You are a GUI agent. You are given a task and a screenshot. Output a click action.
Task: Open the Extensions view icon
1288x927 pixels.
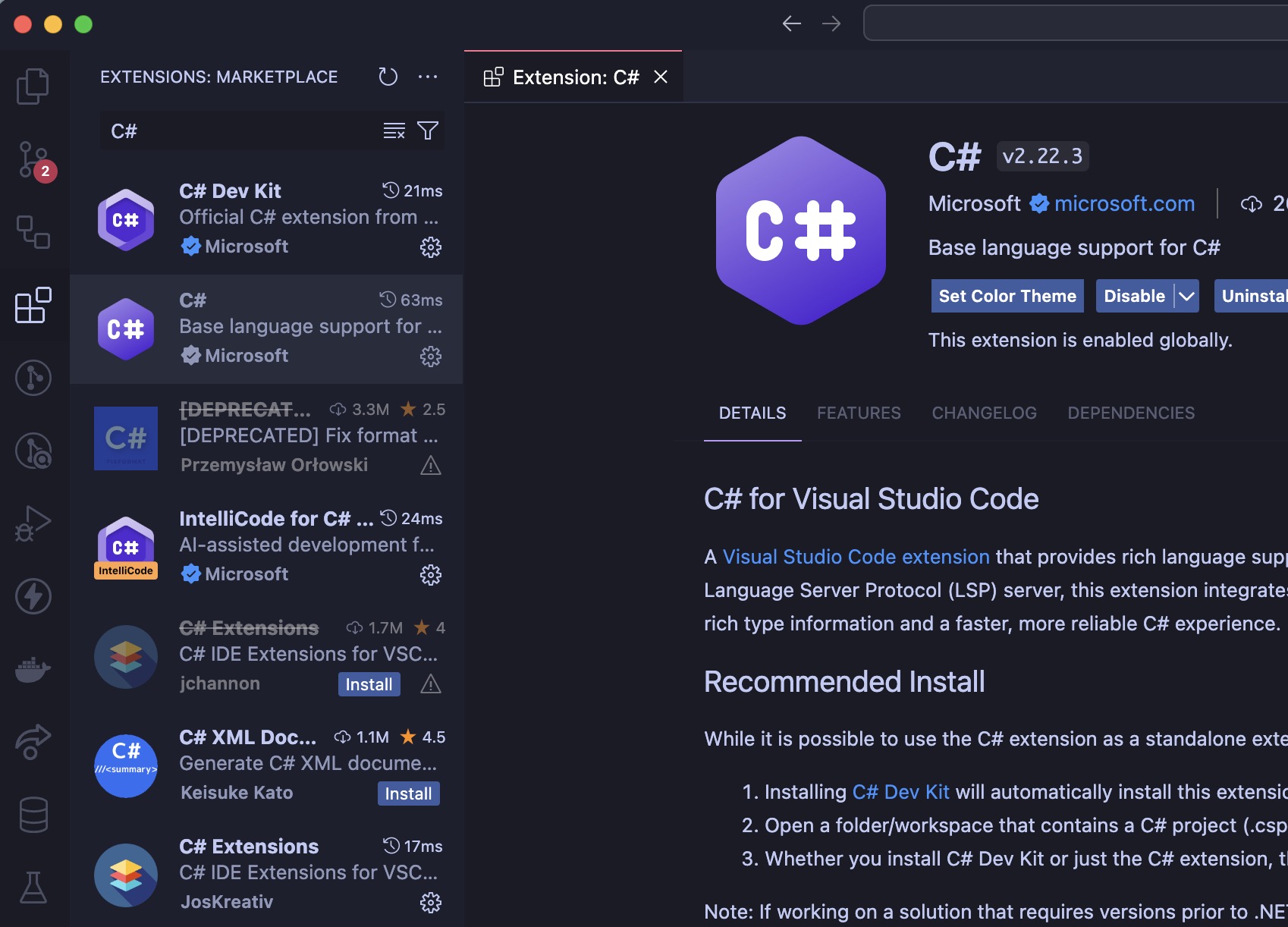33,305
